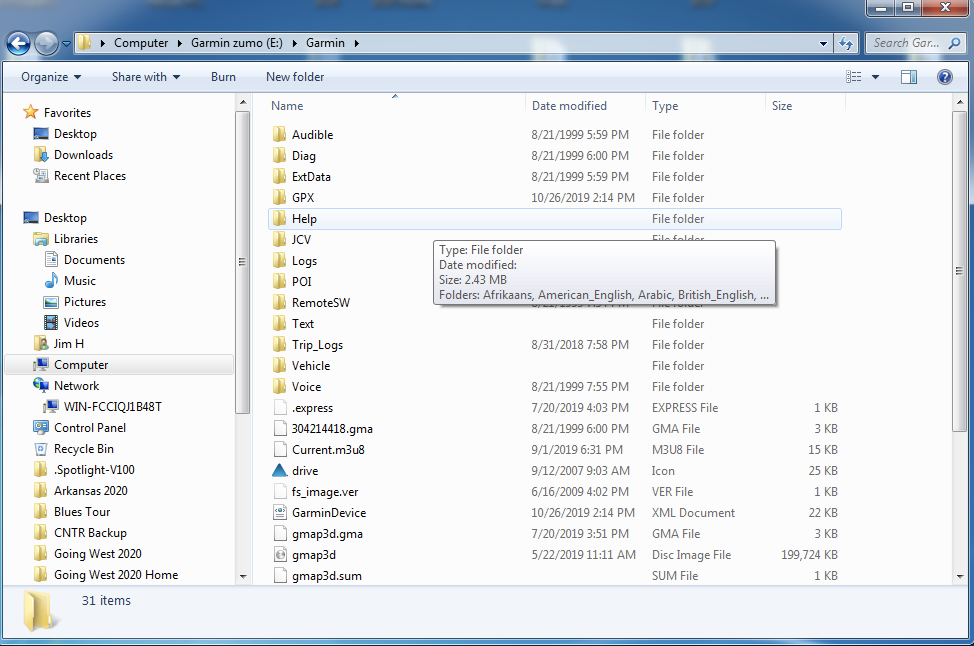
Task: Open the Share with menu
Action: pyautogui.click(x=146, y=77)
